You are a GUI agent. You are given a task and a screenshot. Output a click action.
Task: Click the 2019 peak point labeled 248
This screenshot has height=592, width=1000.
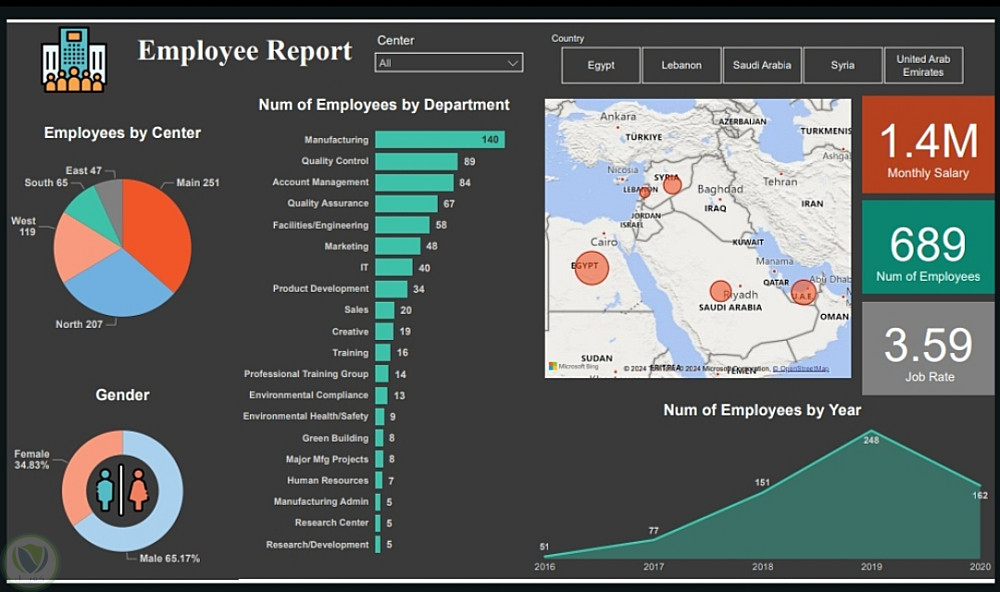(871, 431)
